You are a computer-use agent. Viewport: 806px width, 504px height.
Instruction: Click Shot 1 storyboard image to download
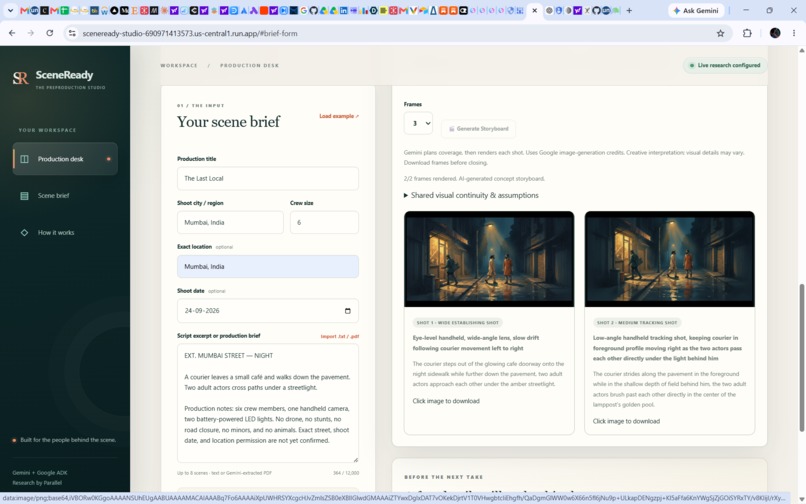click(x=489, y=259)
